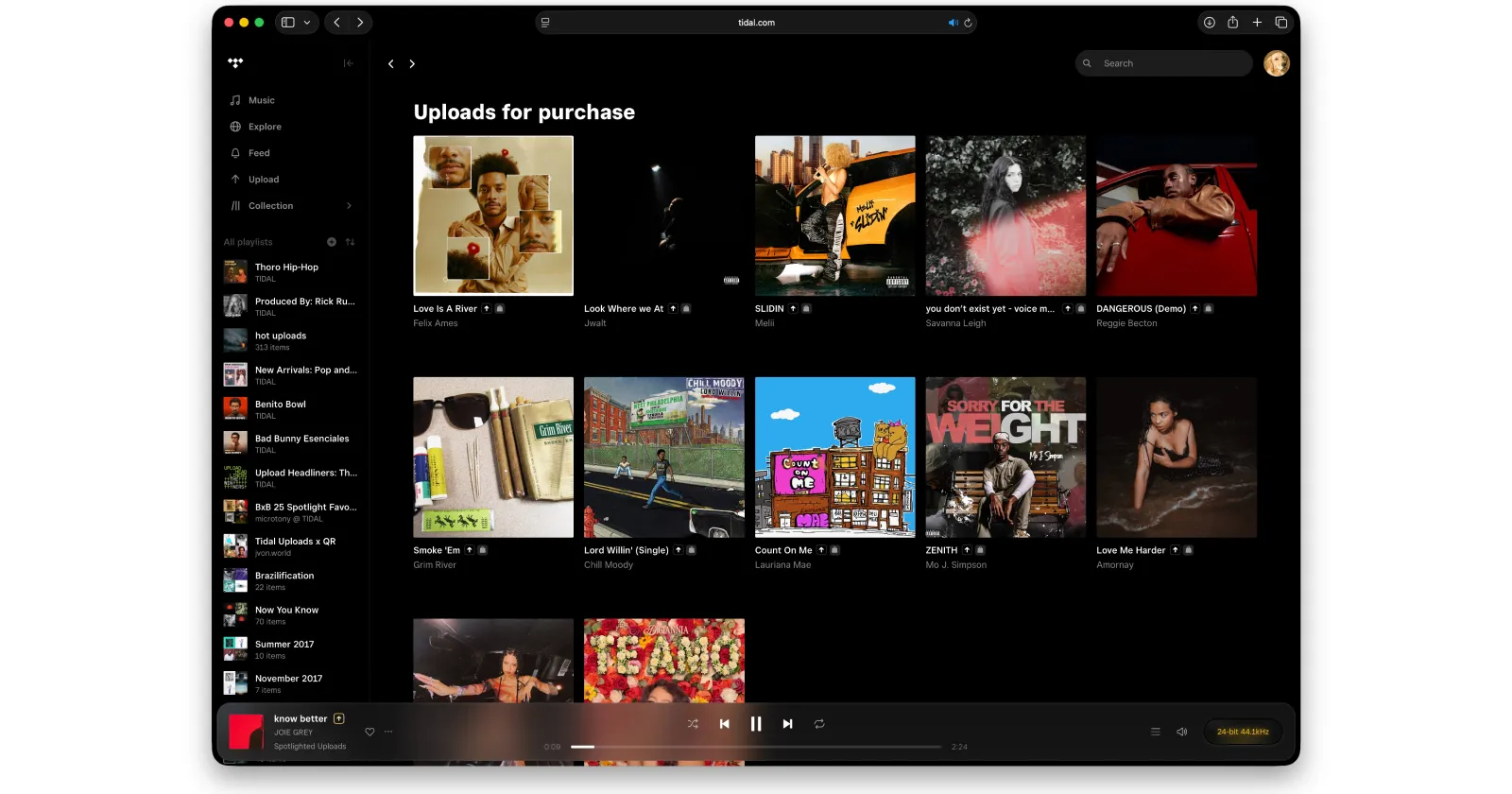This screenshot has height=794, width=1512.
Task: Click artist Reggie Becton
Action: pos(1126,323)
